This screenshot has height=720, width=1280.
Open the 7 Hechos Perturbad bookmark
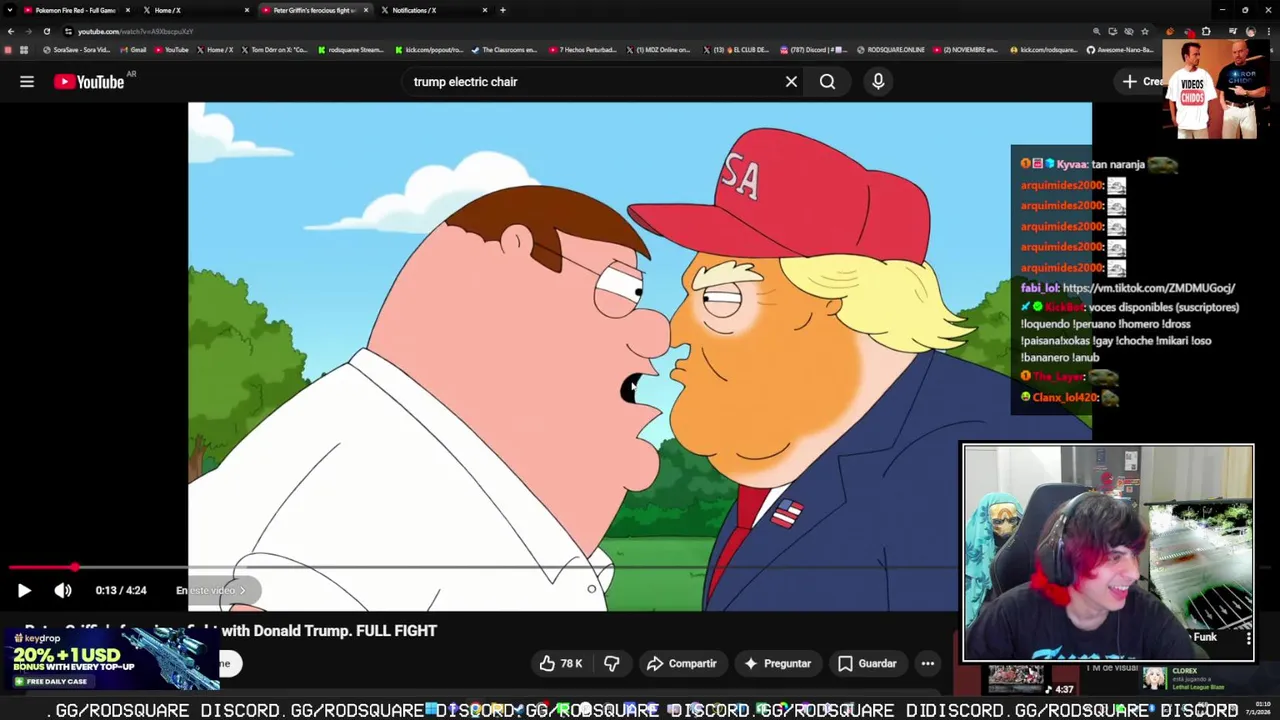pyautogui.click(x=582, y=50)
